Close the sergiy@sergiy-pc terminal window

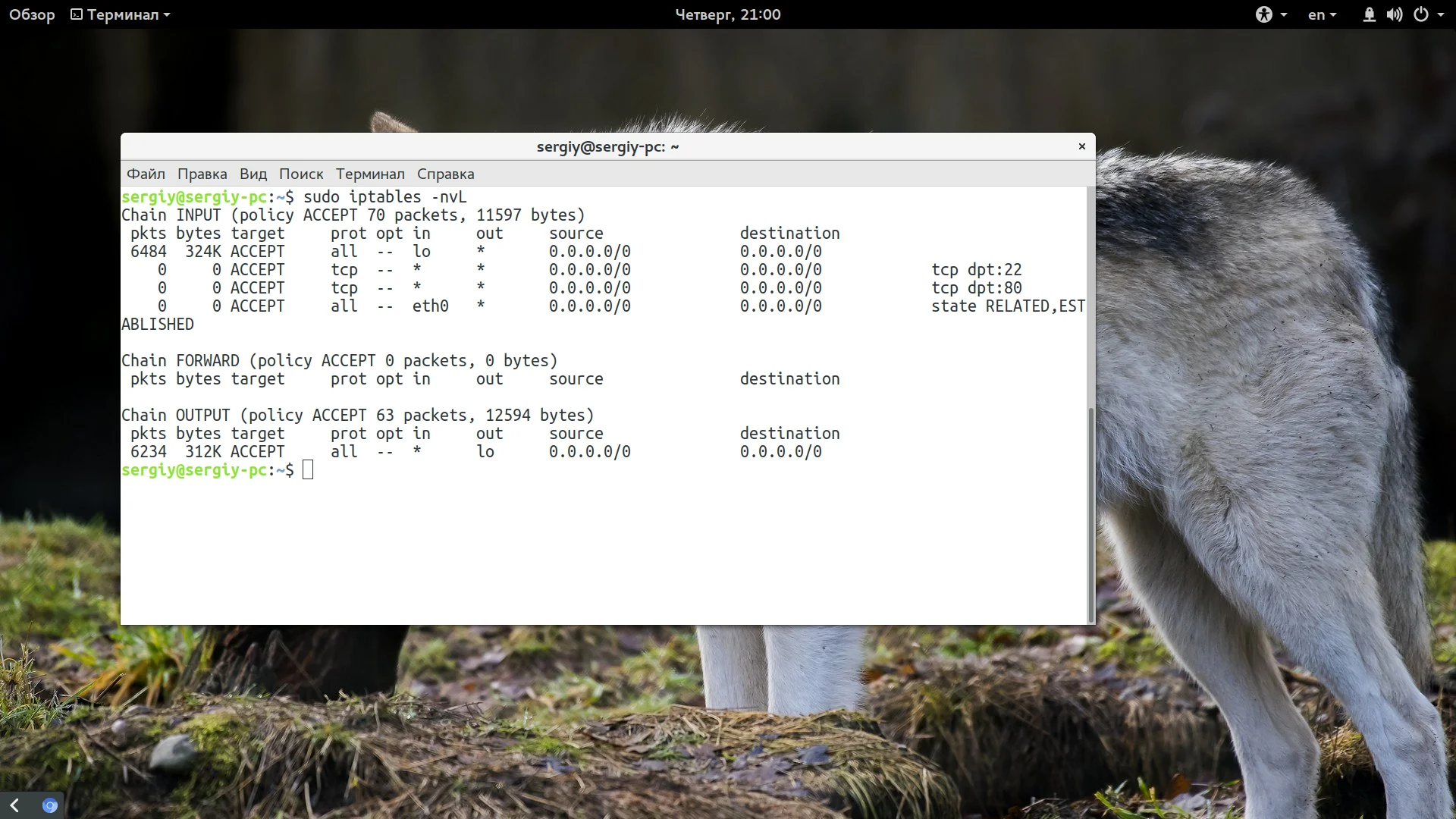pyautogui.click(x=1082, y=146)
